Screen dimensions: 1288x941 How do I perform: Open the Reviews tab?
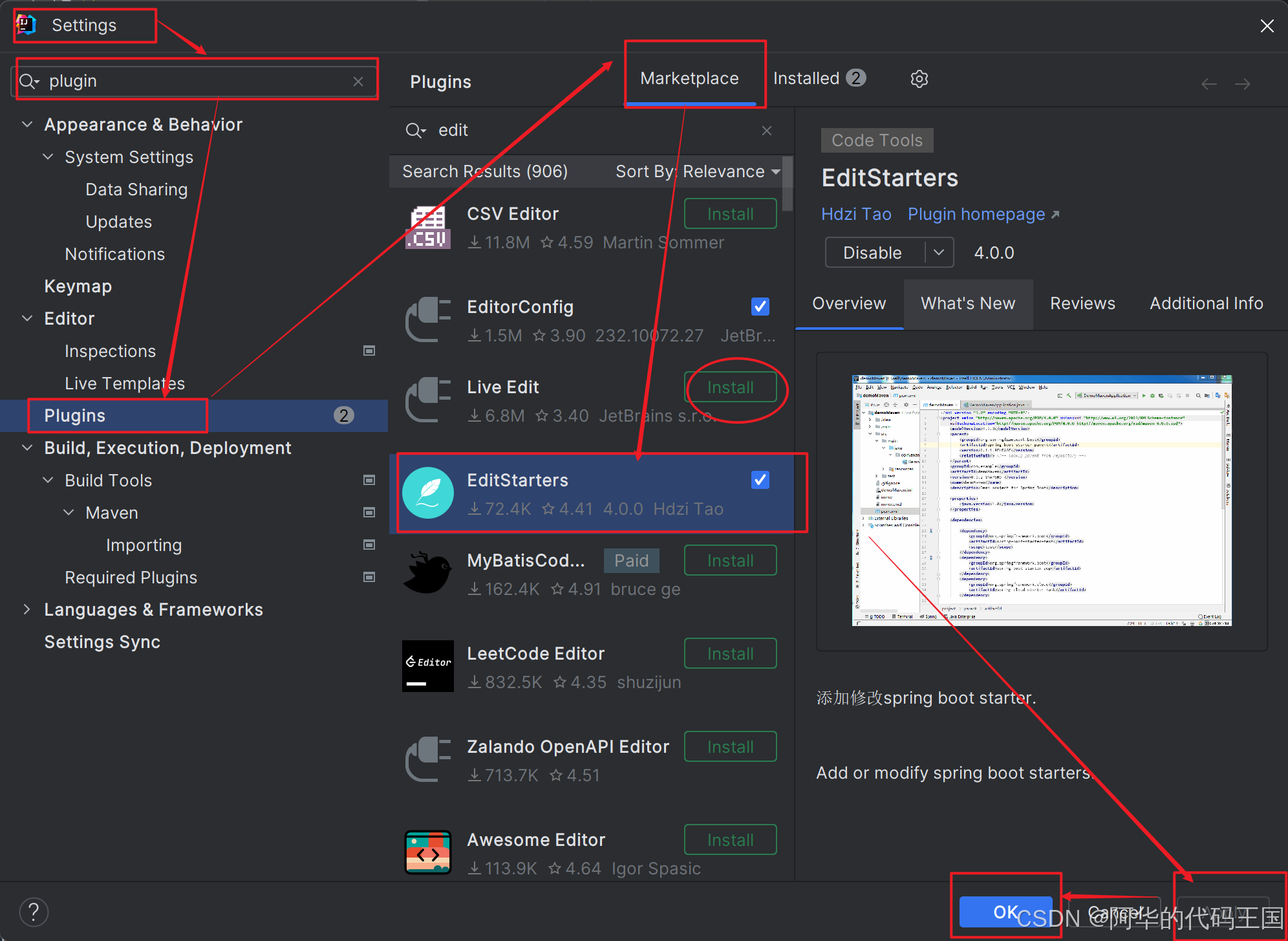1082,303
